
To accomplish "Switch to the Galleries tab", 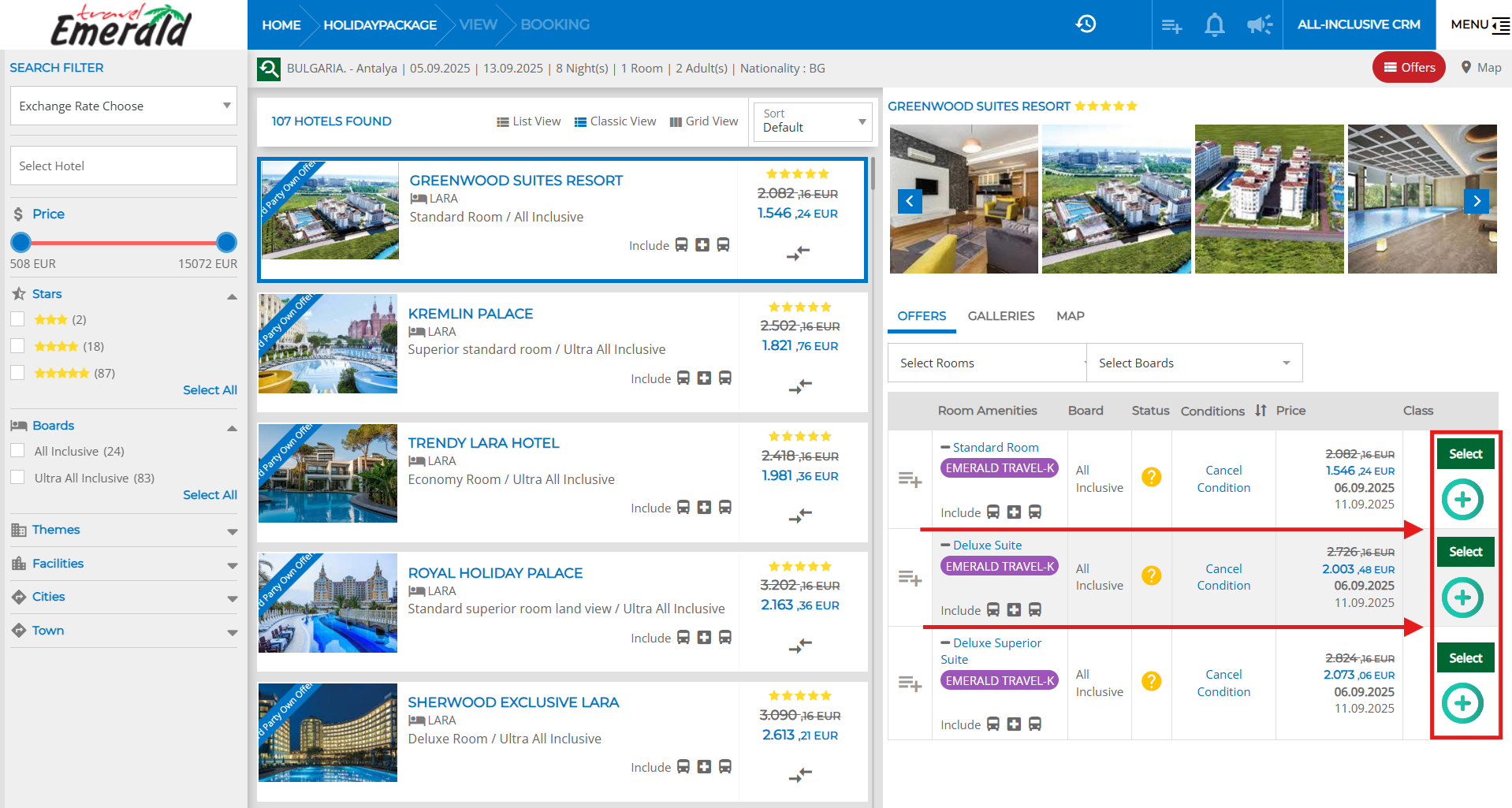I will pos(1000,316).
